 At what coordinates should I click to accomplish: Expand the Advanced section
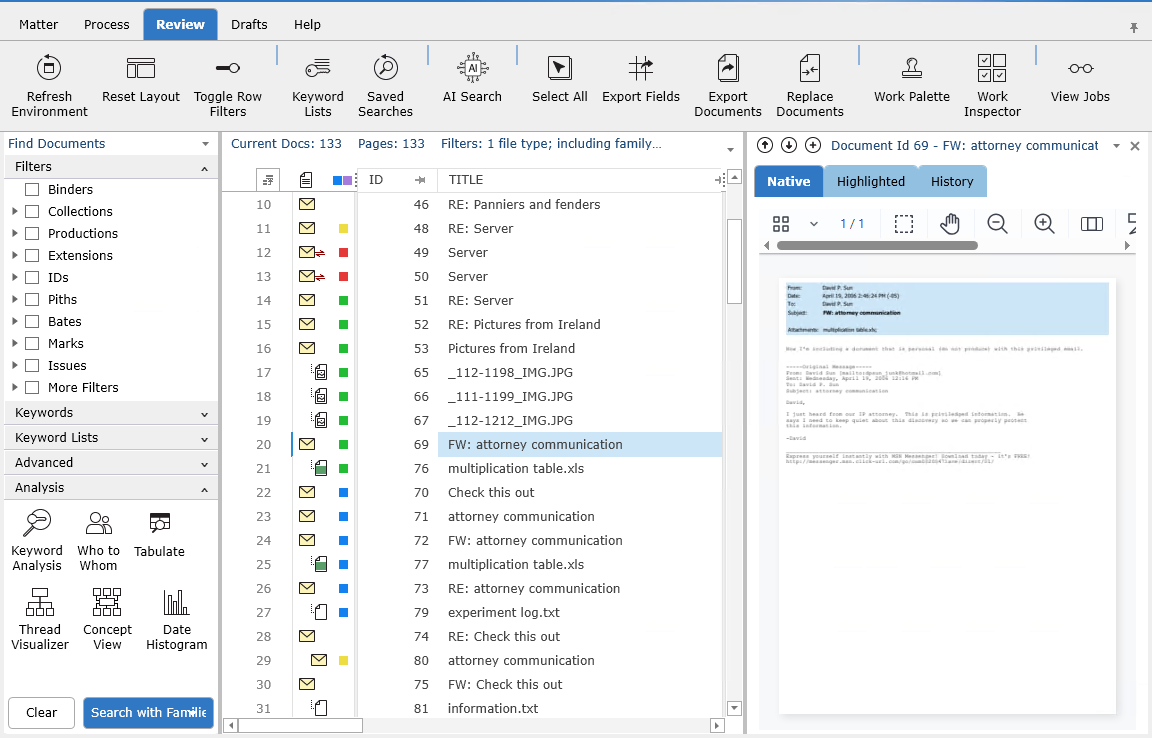204,465
